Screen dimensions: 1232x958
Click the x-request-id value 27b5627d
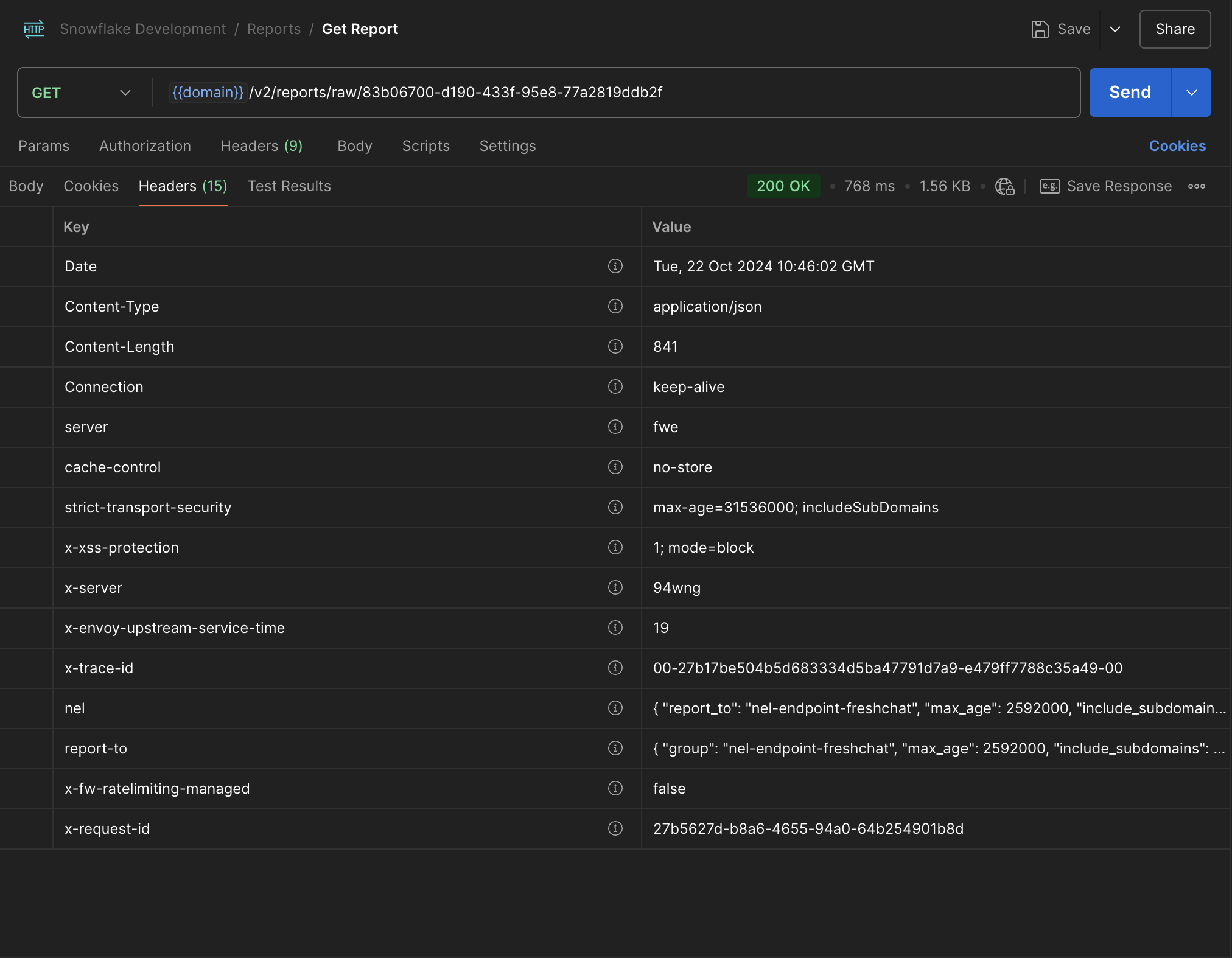pos(808,829)
